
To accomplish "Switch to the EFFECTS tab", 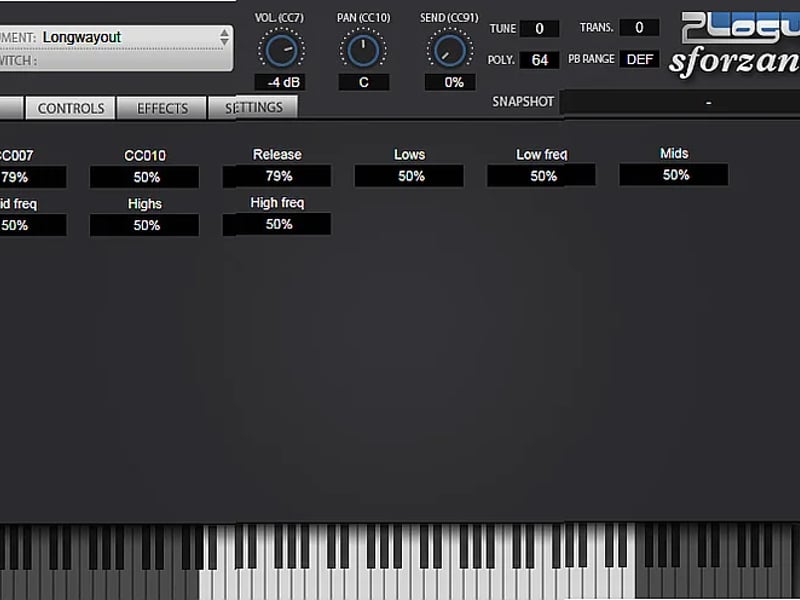I will pos(161,108).
